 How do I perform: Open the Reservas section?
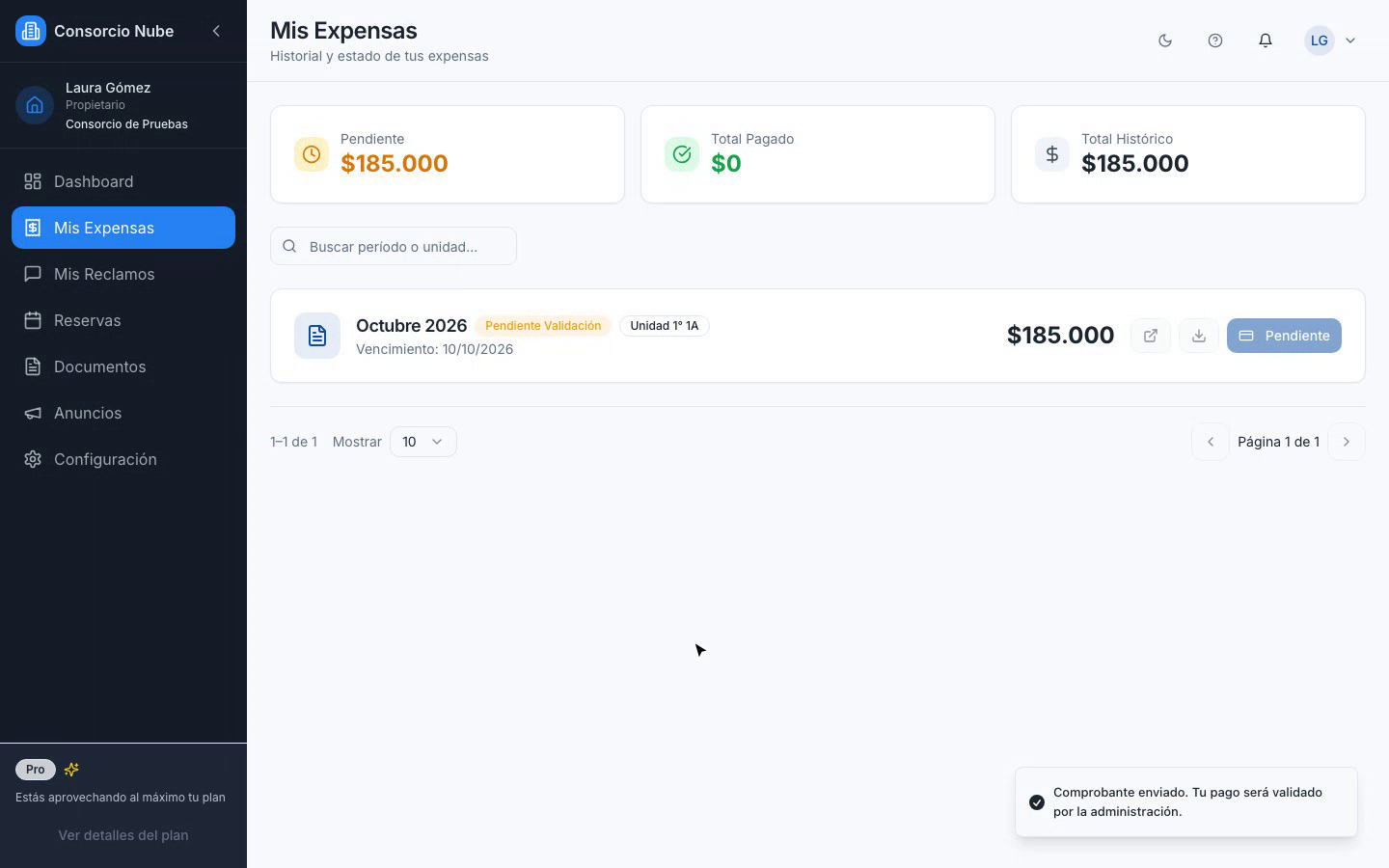123,320
